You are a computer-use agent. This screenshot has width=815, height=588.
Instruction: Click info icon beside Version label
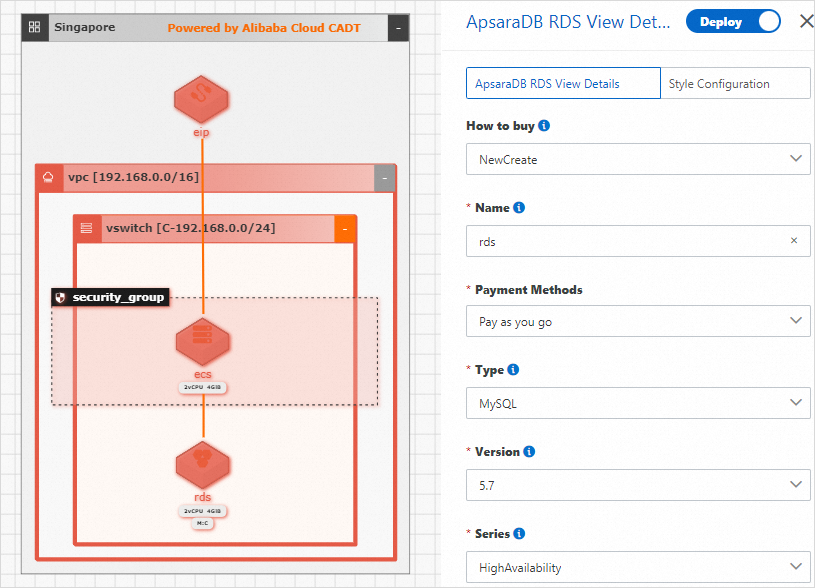click(529, 451)
